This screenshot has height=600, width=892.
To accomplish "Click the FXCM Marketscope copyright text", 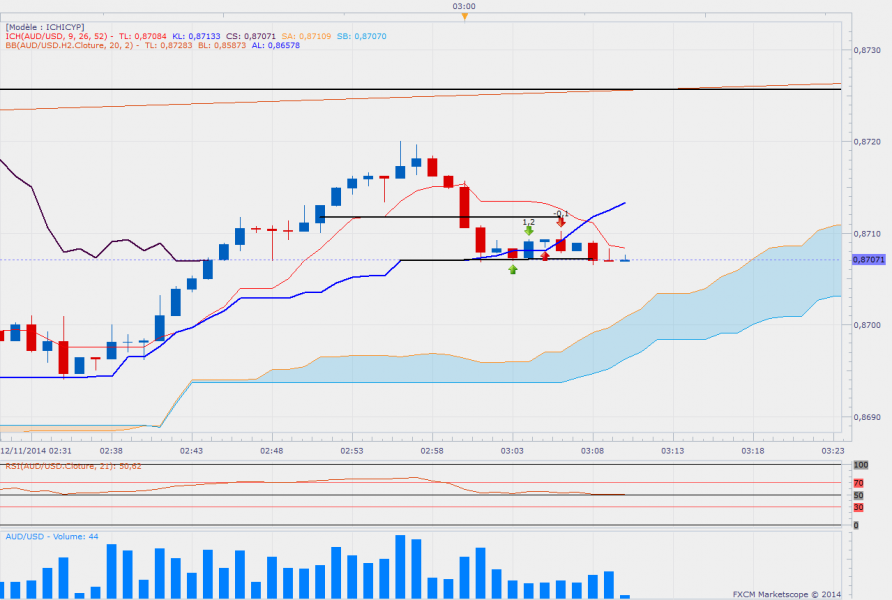I will [x=787, y=592].
